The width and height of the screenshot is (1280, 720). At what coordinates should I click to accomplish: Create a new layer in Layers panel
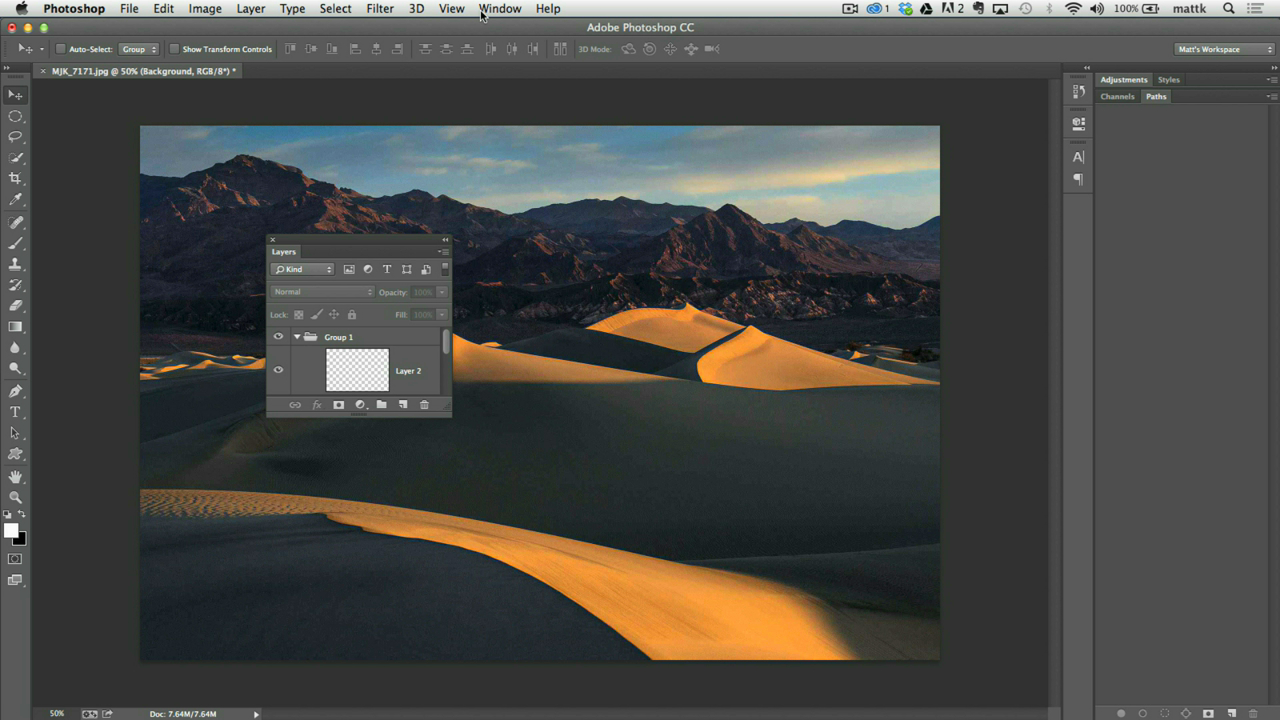click(403, 405)
